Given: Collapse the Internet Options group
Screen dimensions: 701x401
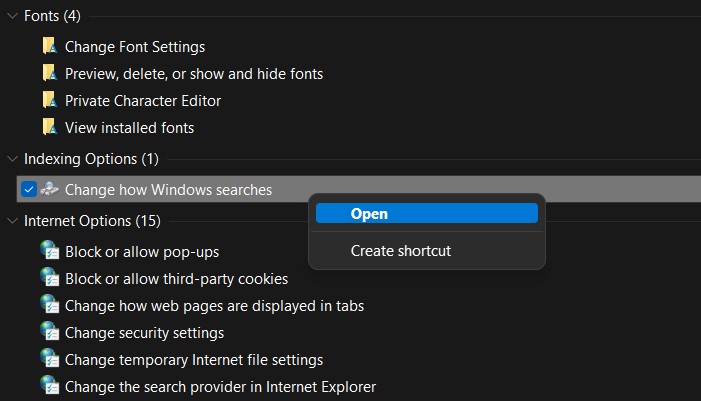Looking at the screenshot, I should point(12,220).
